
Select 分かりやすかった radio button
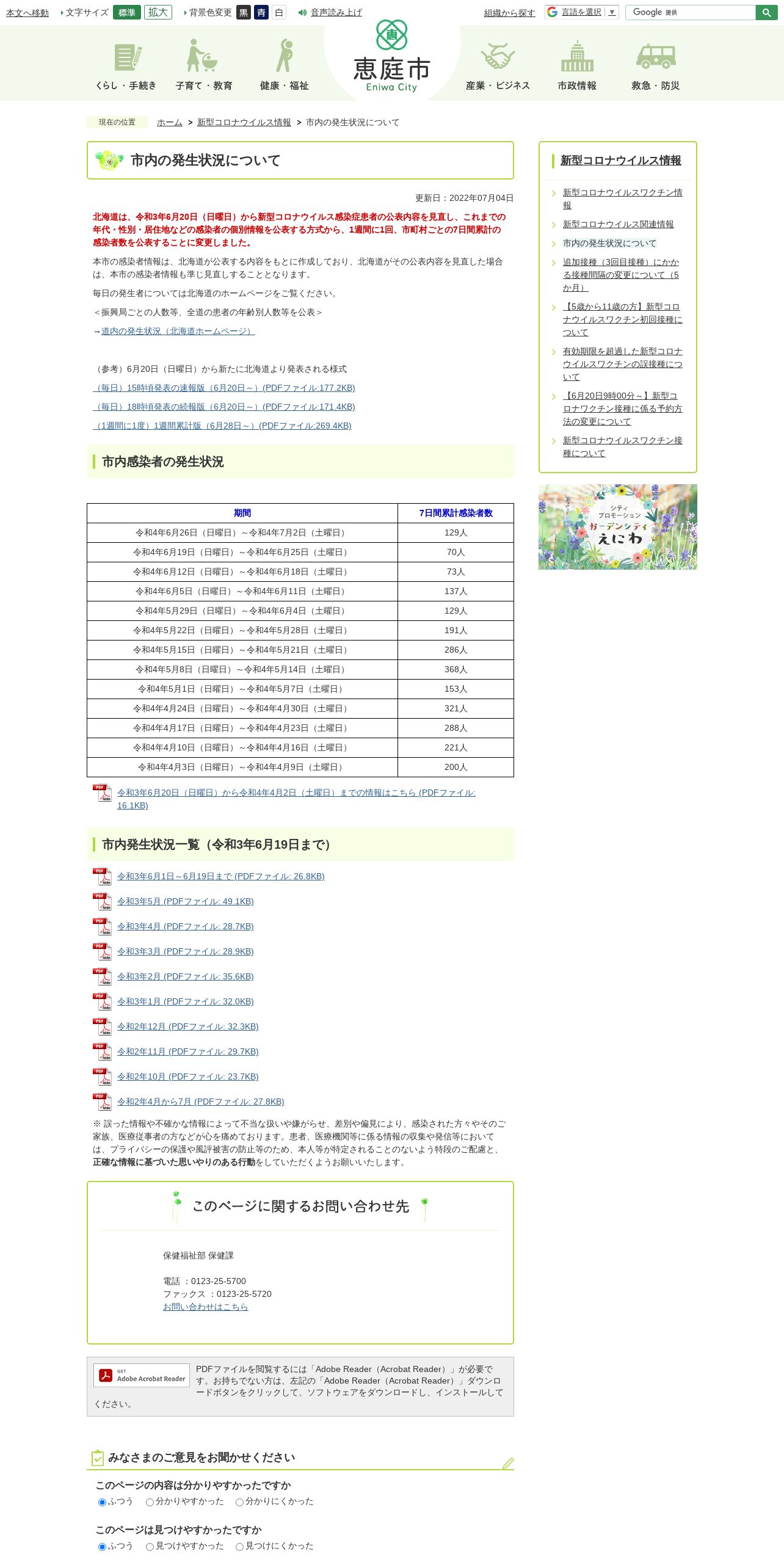pyautogui.click(x=150, y=1502)
